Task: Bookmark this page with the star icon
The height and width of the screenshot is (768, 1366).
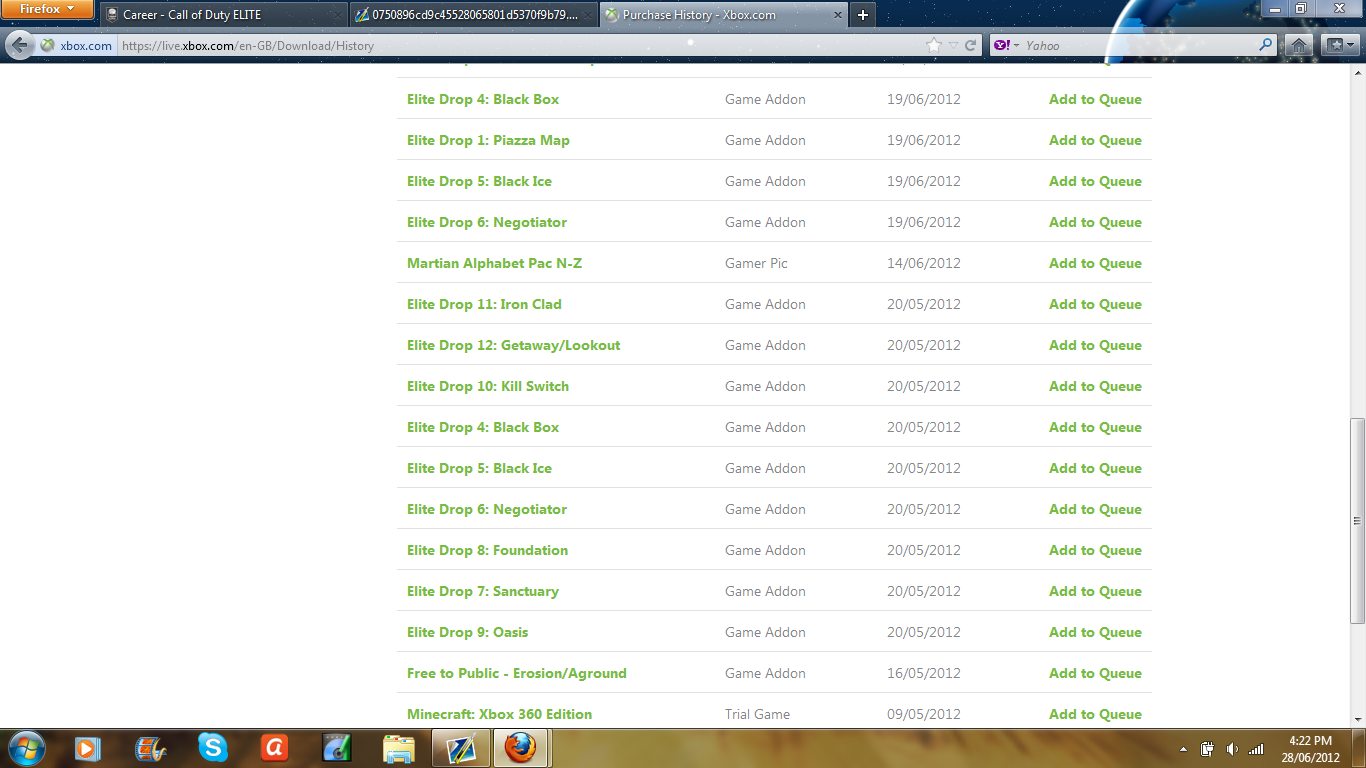Action: tap(934, 45)
